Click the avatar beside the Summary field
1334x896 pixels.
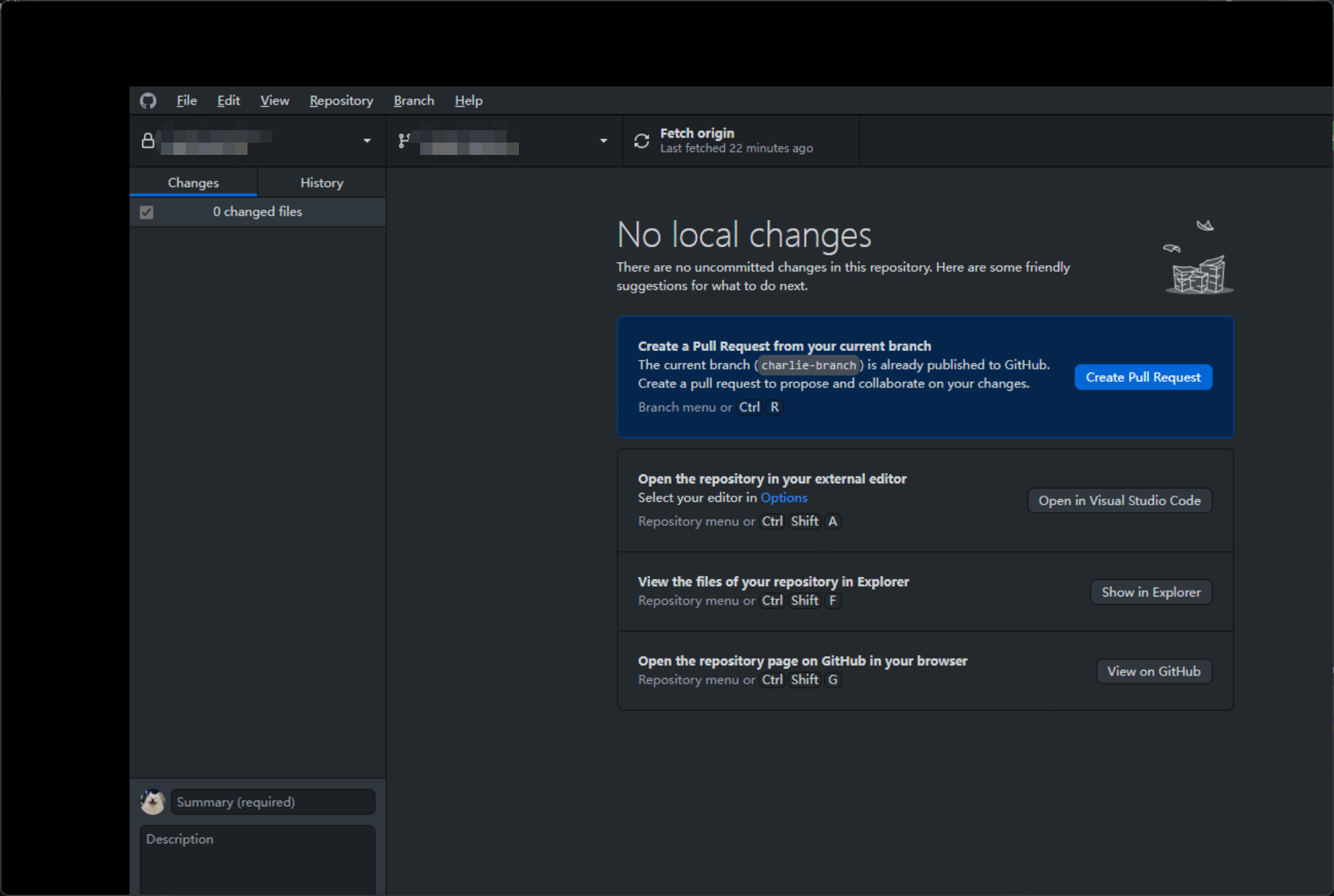point(152,801)
